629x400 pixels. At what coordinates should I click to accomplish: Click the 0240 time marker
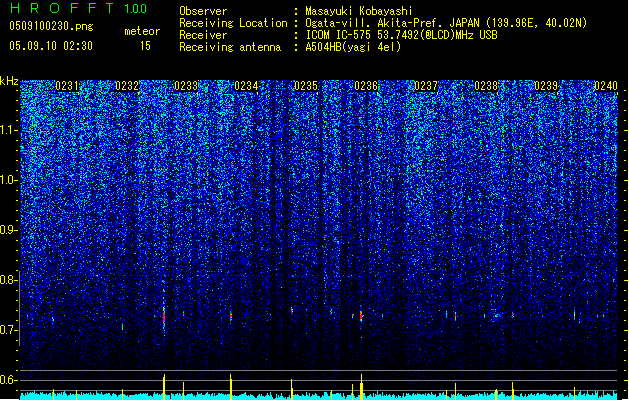tap(606, 86)
